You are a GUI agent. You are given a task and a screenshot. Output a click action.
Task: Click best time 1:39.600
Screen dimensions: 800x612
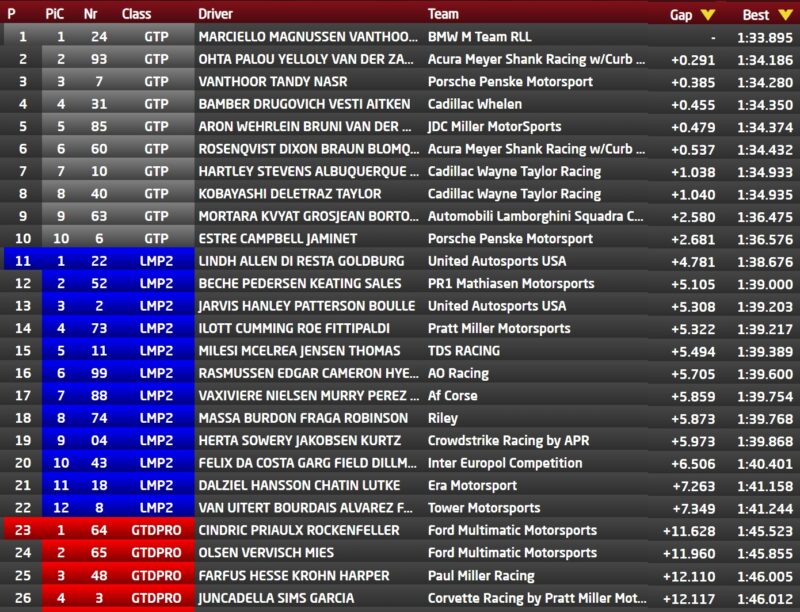(x=765, y=374)
